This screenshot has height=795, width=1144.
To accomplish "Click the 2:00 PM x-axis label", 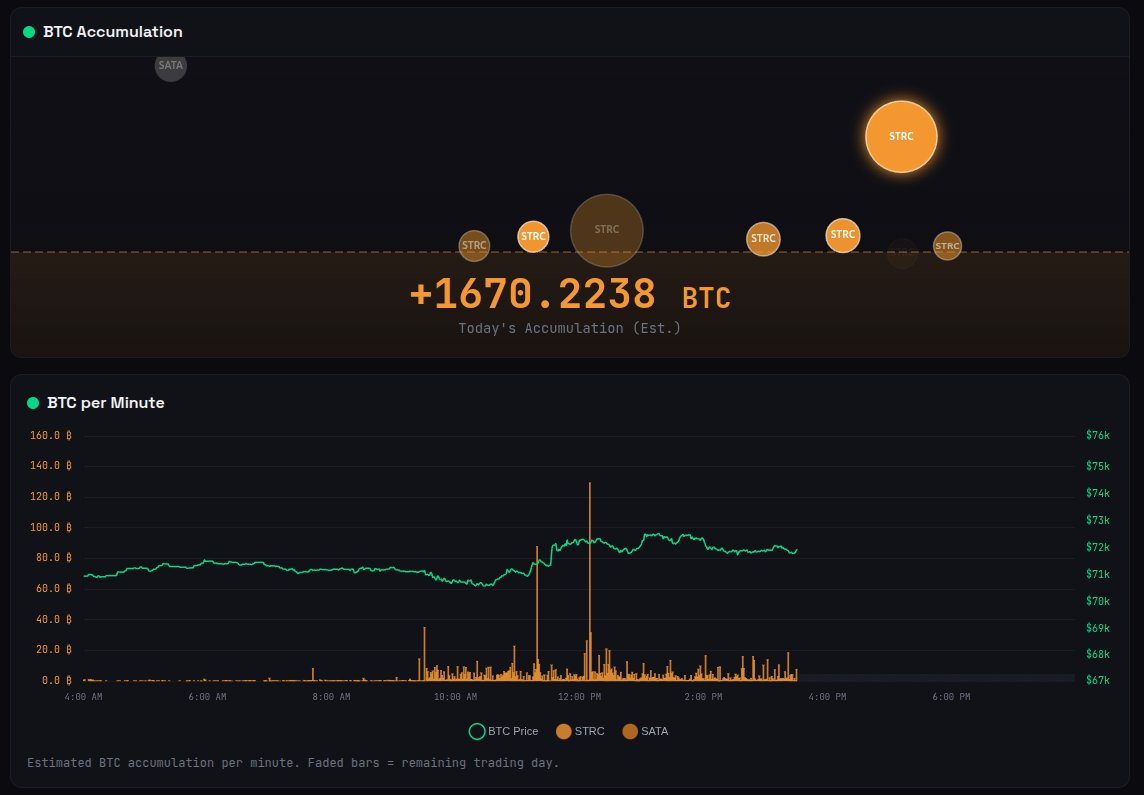I will point(703,697).
